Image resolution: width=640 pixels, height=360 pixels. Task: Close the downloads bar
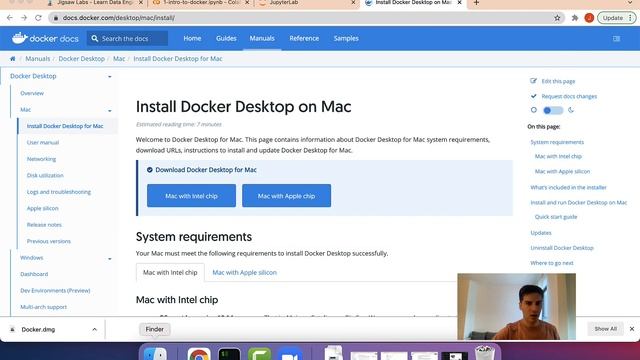(632, 329)
